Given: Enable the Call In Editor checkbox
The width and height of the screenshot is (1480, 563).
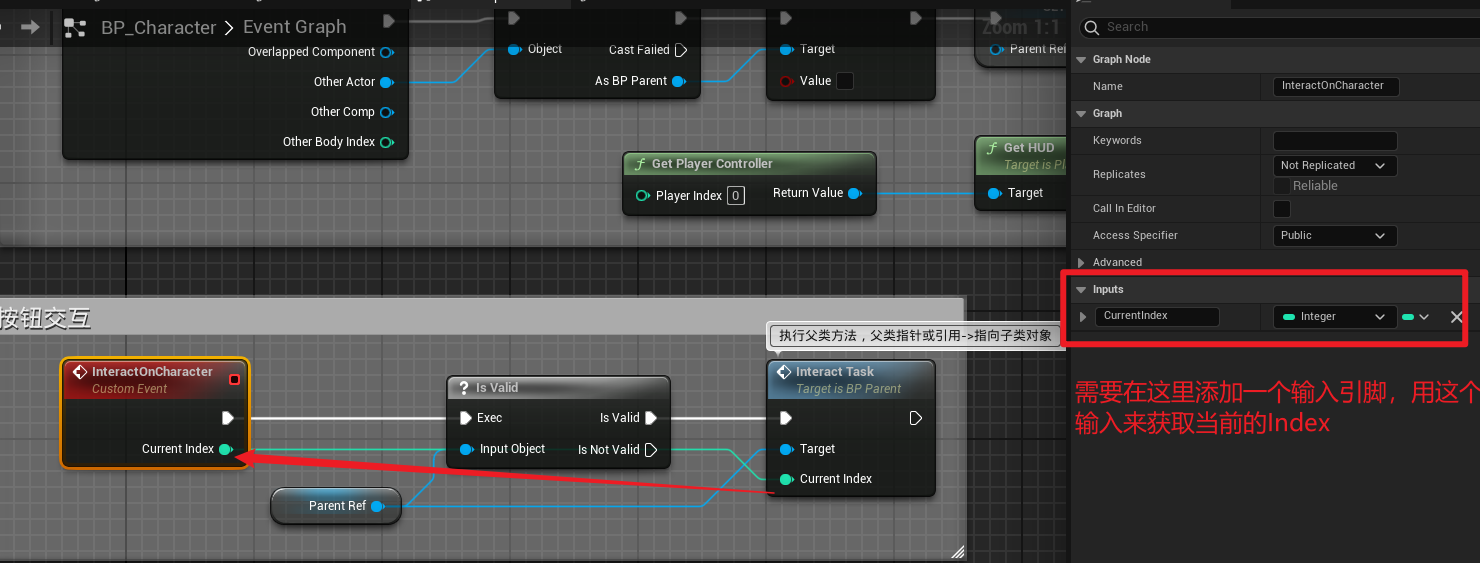Looking at the screenshot, I should pyautogui.click(x=1282, y=209).
